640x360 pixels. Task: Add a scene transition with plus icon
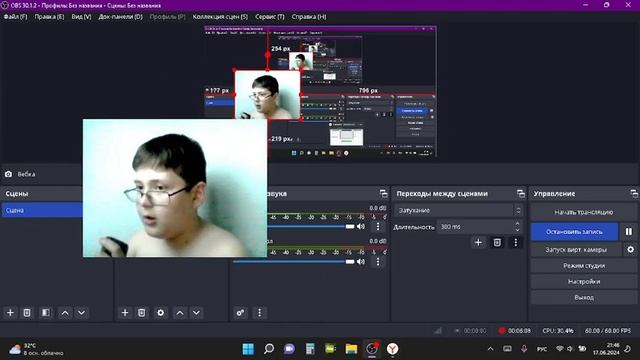[478, 242]
